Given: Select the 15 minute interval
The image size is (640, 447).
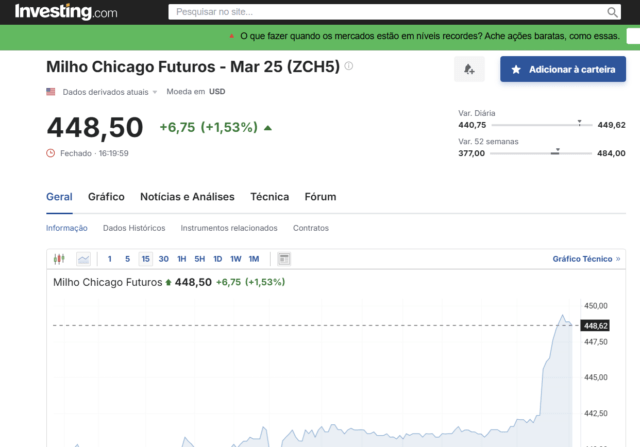Looking at the screenshot, I should click(x=145, y=259).
